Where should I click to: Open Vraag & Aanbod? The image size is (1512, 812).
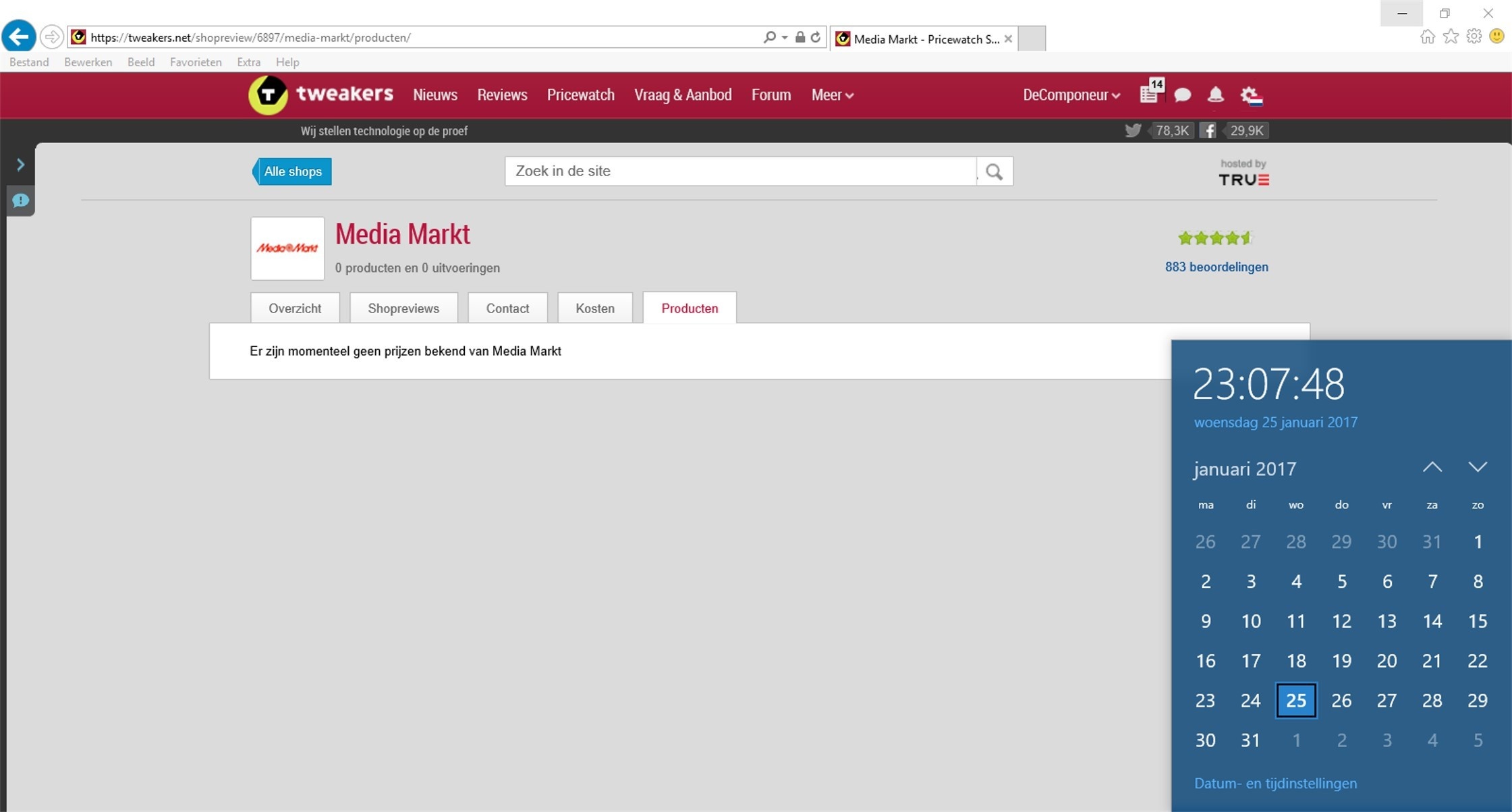click(683, 95)
